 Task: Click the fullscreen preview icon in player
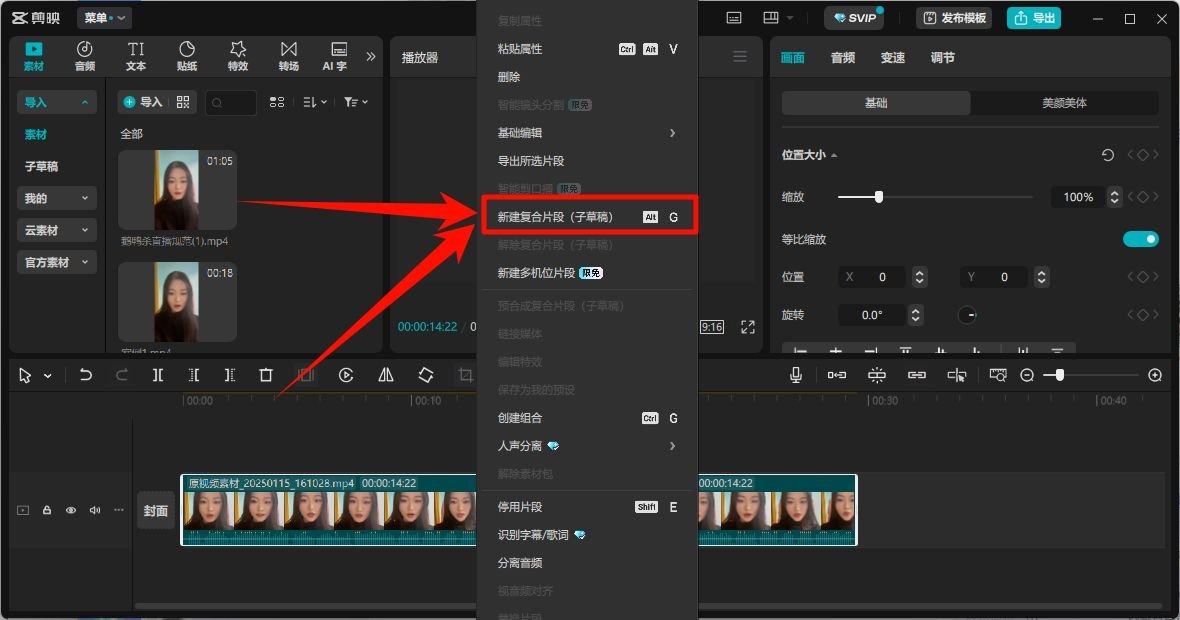coord(748,327)
